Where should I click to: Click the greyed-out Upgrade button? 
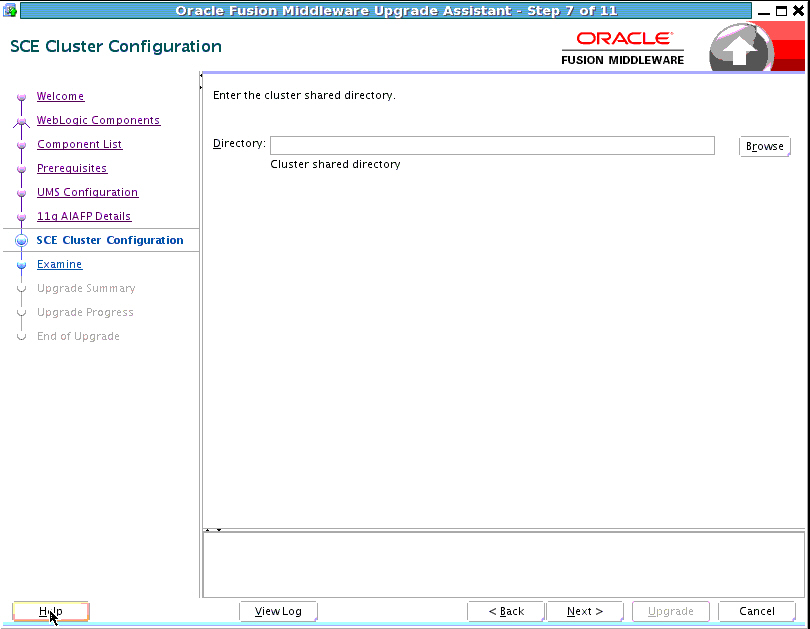pos(671,611)
